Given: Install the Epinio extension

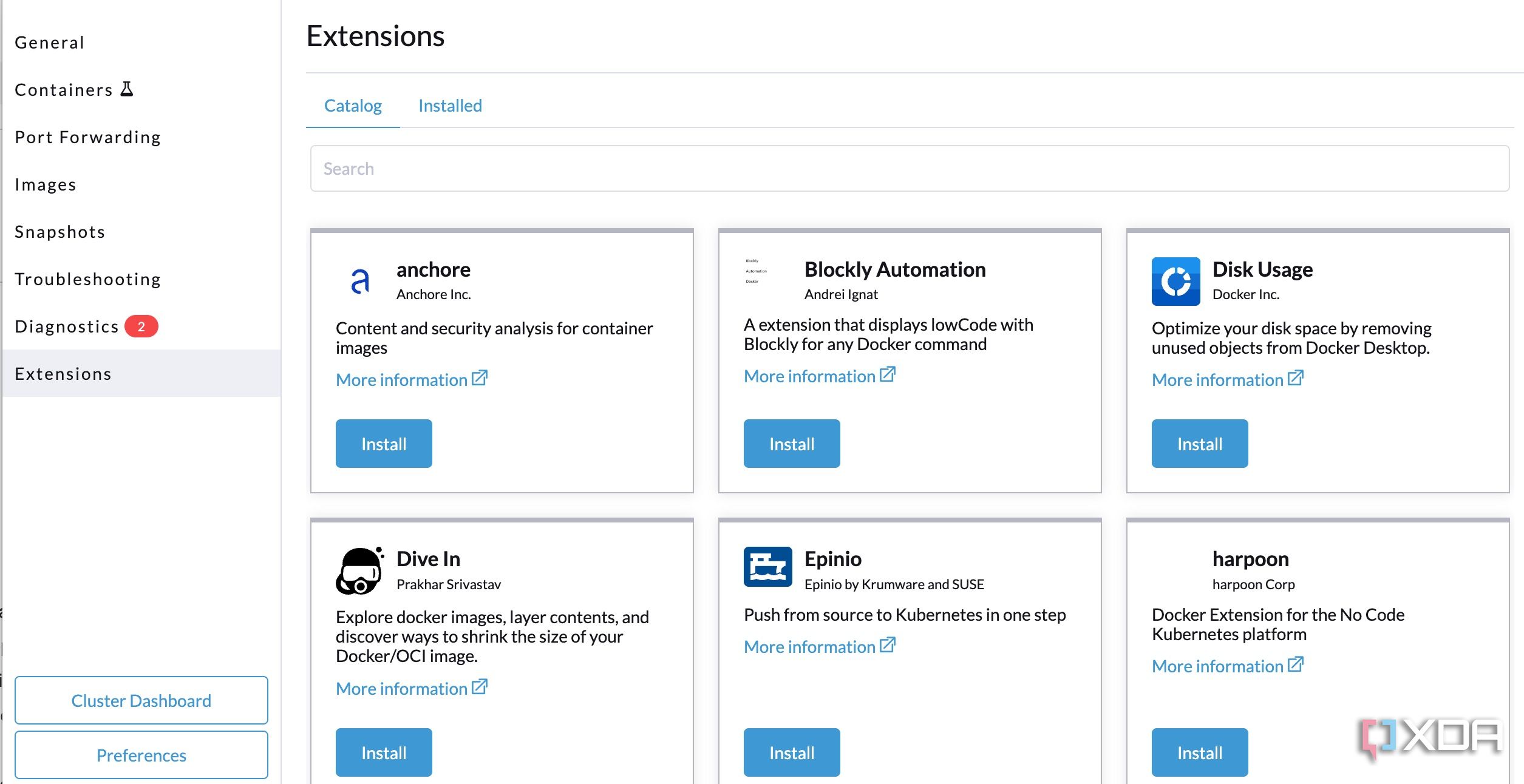Looking at the screenshot, I should pos(792,752).
